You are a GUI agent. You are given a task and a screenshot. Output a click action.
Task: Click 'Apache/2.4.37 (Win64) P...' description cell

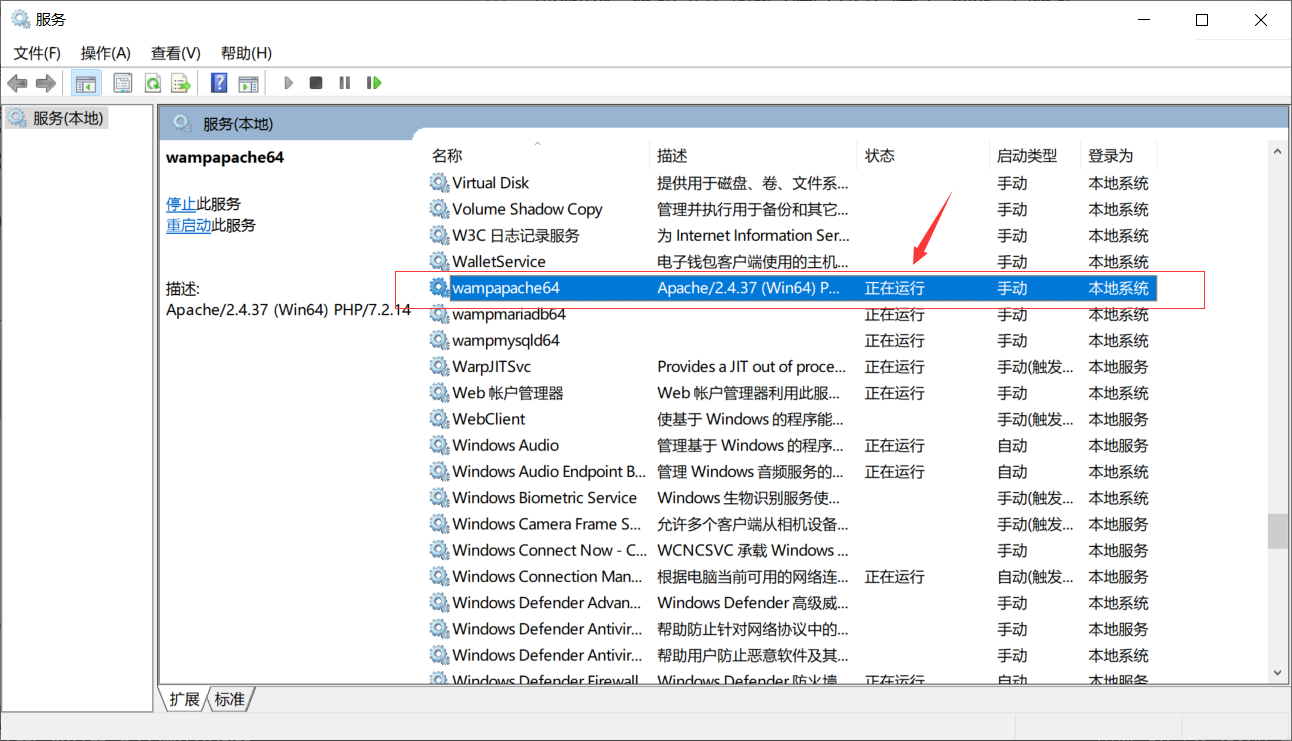[x=749, y=288]
